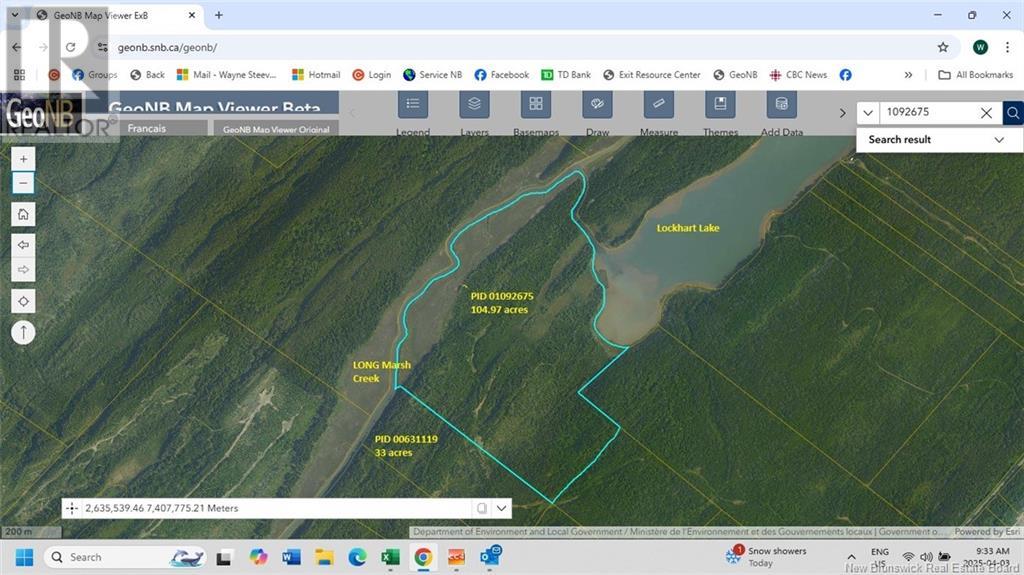Open the search source dropdown arrow
The height and width of the screenshot is (575, 1024).
(867, 113)
